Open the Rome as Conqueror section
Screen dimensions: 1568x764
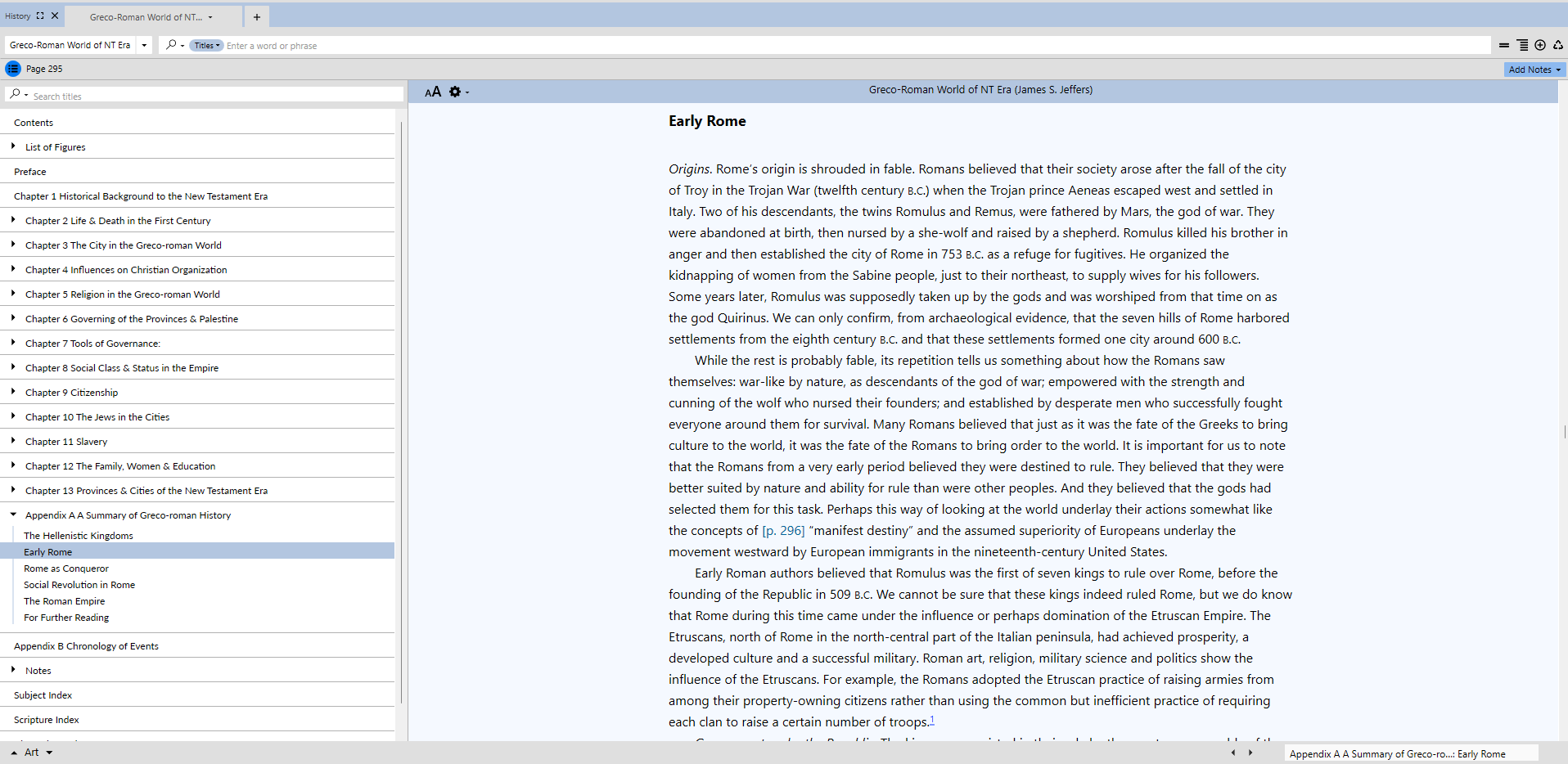click(x=66, y=569)
